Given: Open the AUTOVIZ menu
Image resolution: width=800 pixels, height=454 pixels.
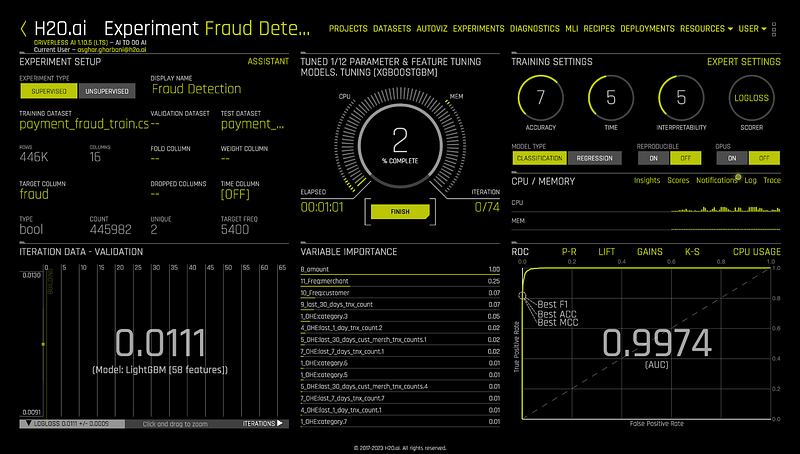Looking at the screenshot, I should (432, 29).
